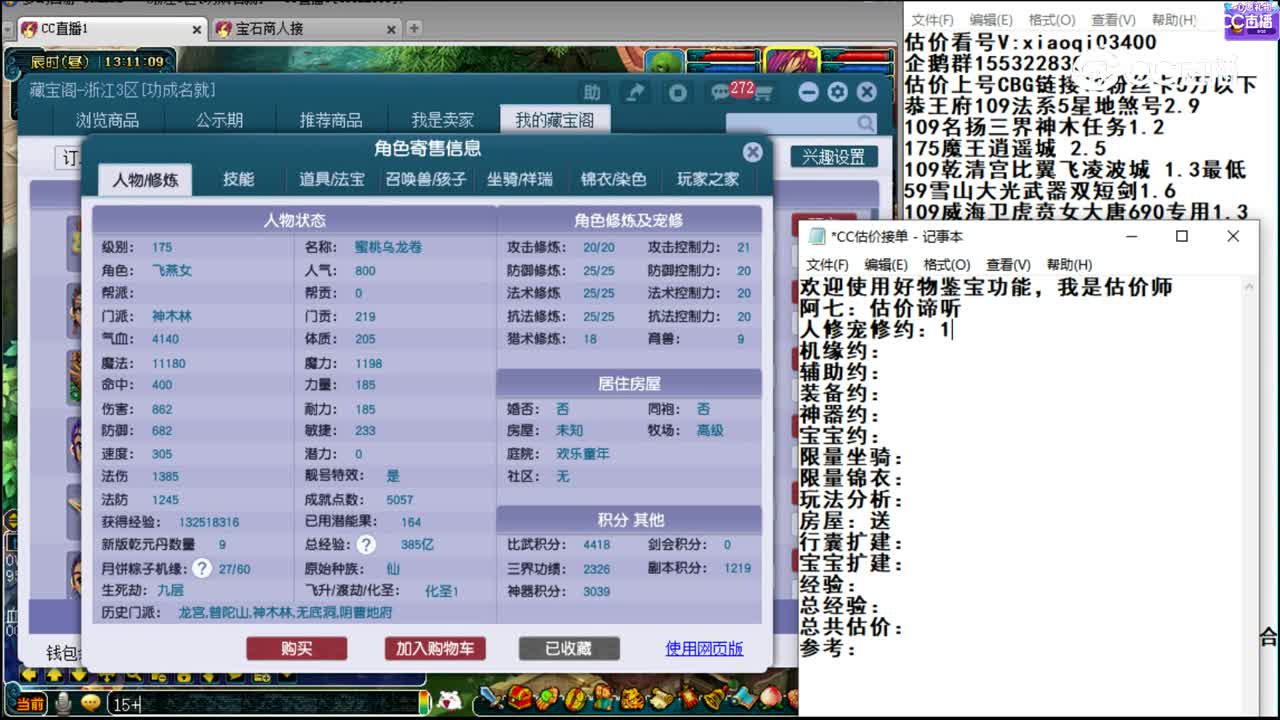The width and height of the screenshot is (1280, 720).
Task: Open 文件(F) menu in CC估价接单 Notepad
Action: click(827, 264)
